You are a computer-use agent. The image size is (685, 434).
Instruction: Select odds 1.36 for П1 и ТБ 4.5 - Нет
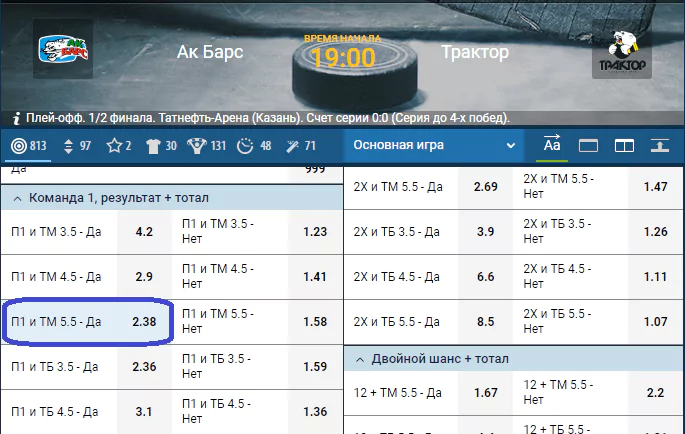pos(315,412)
